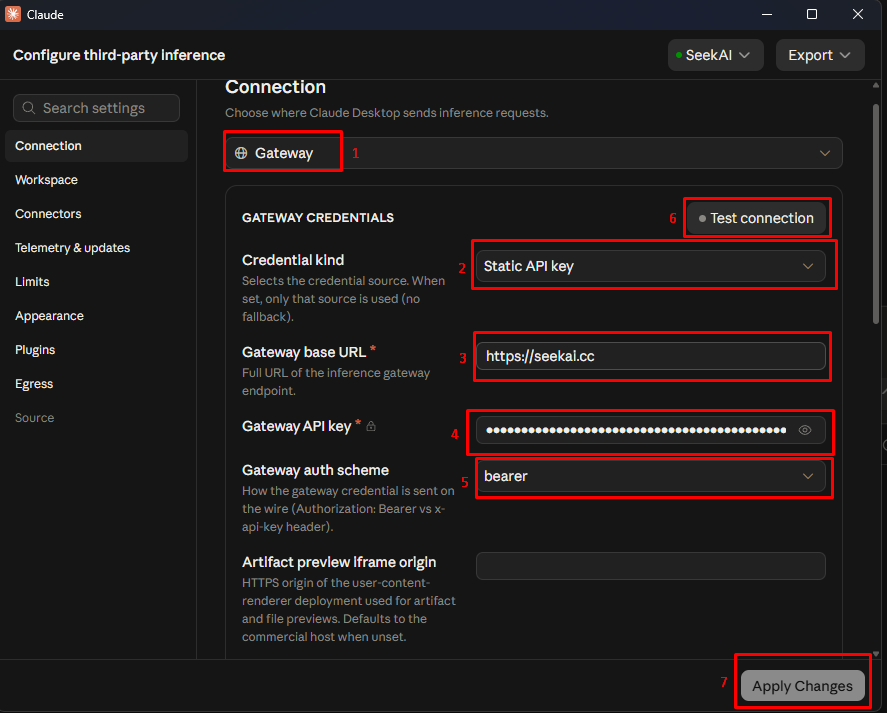Click the Artifact preview iframe origin field
The width and height of the screenshot is (887, 713).
651,566
